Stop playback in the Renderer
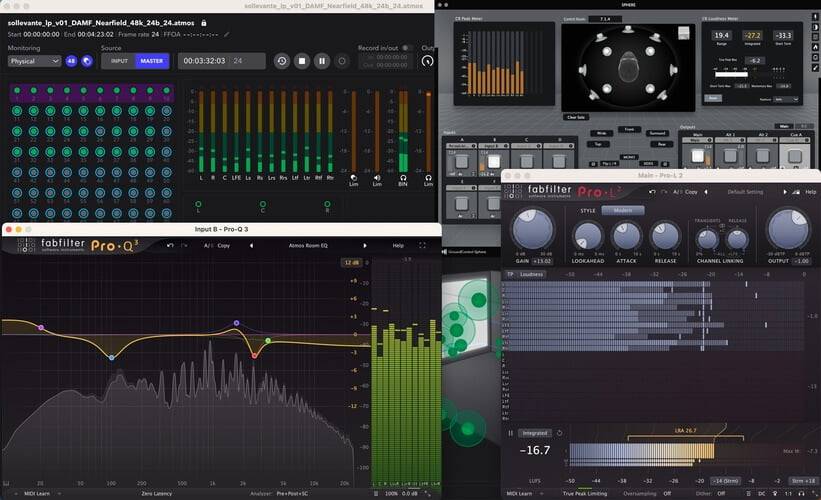 tap(302, 61)
